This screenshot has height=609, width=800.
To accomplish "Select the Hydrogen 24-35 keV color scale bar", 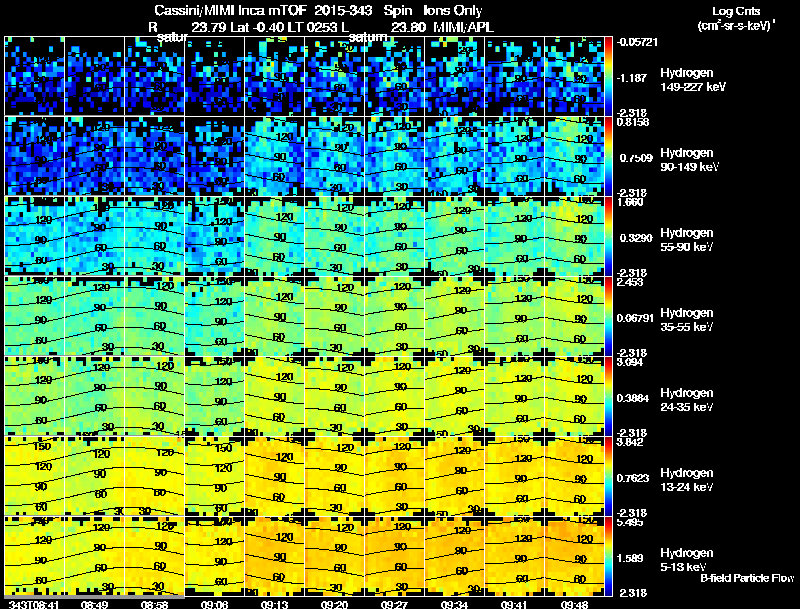I will click(609, 396).
